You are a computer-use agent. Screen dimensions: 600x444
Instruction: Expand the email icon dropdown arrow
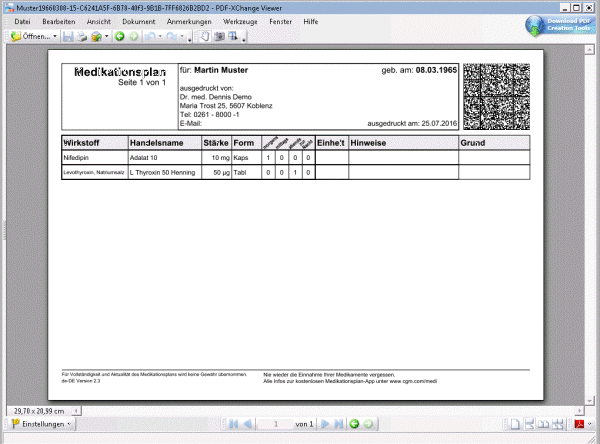point(106,36)
